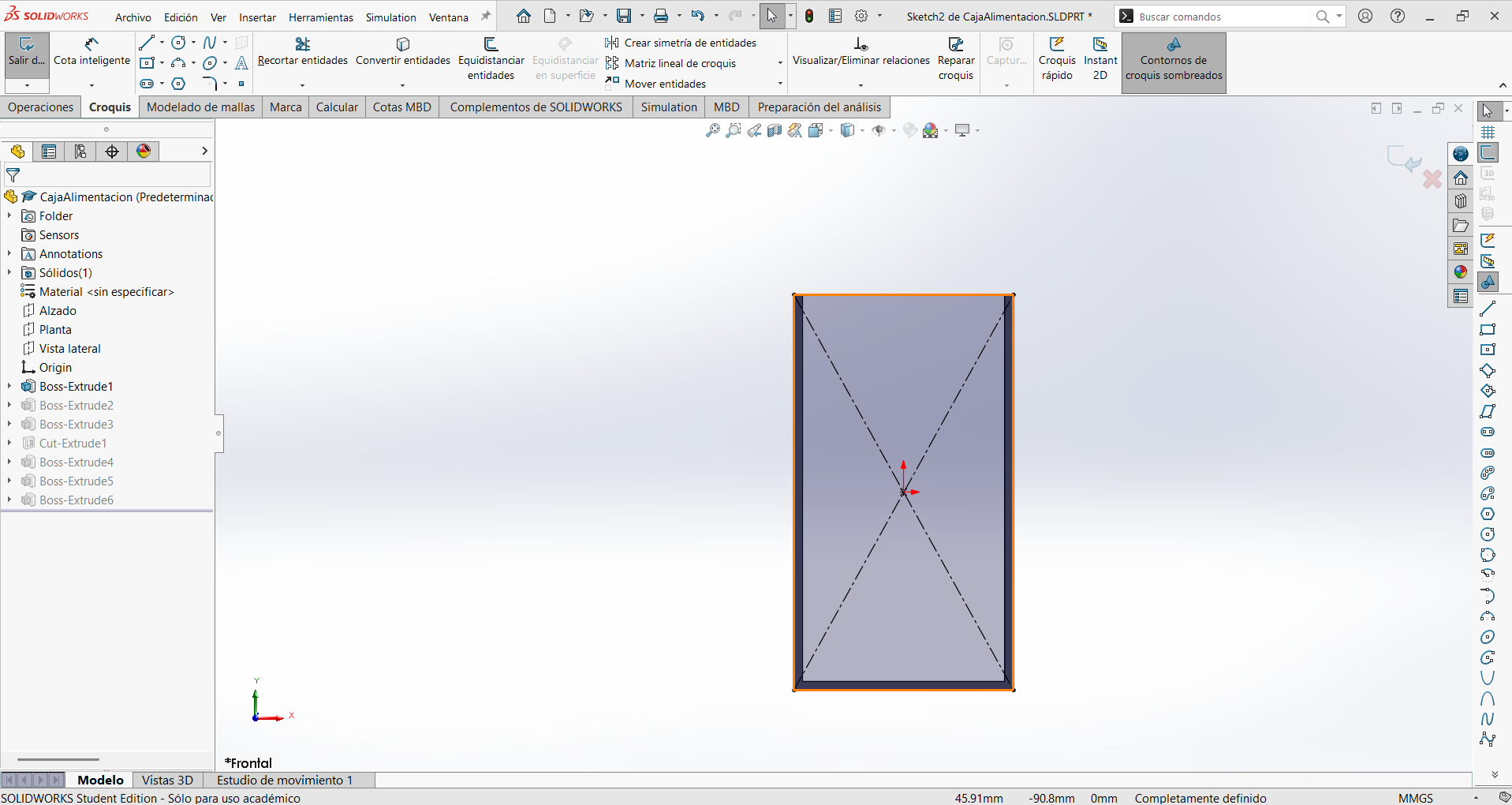
Task: Select Vista lateral plane in tree
Action: [69, 348]
